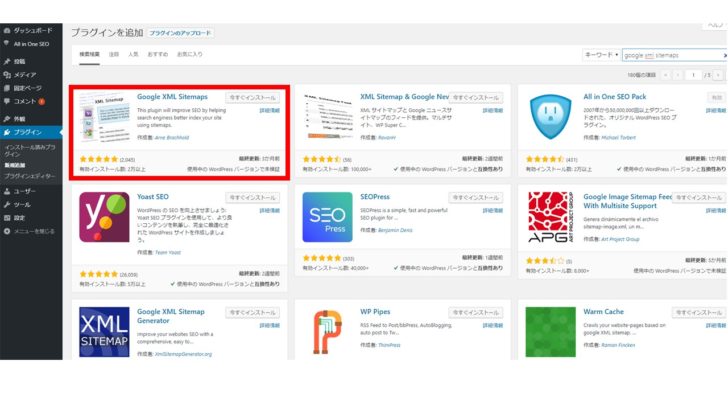
Task: Click the page number field in pagination
Action: coord(693,75)
